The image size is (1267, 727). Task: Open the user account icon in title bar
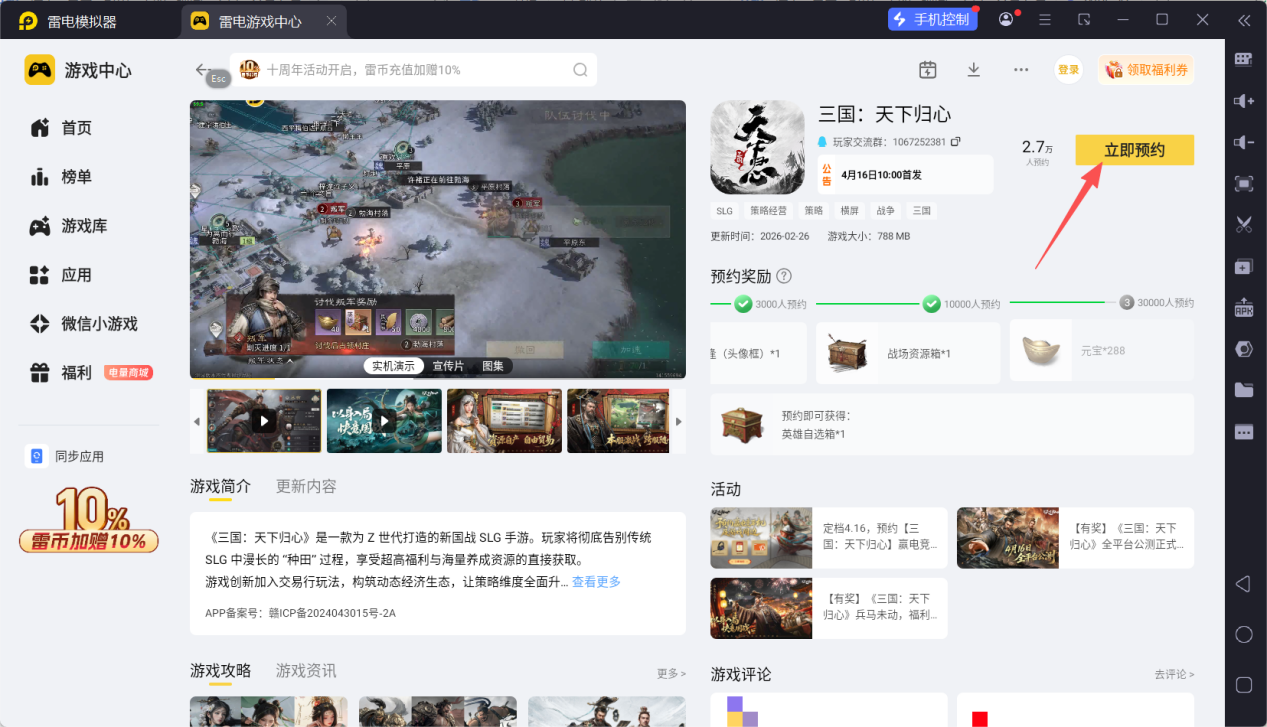[1006, 19]
